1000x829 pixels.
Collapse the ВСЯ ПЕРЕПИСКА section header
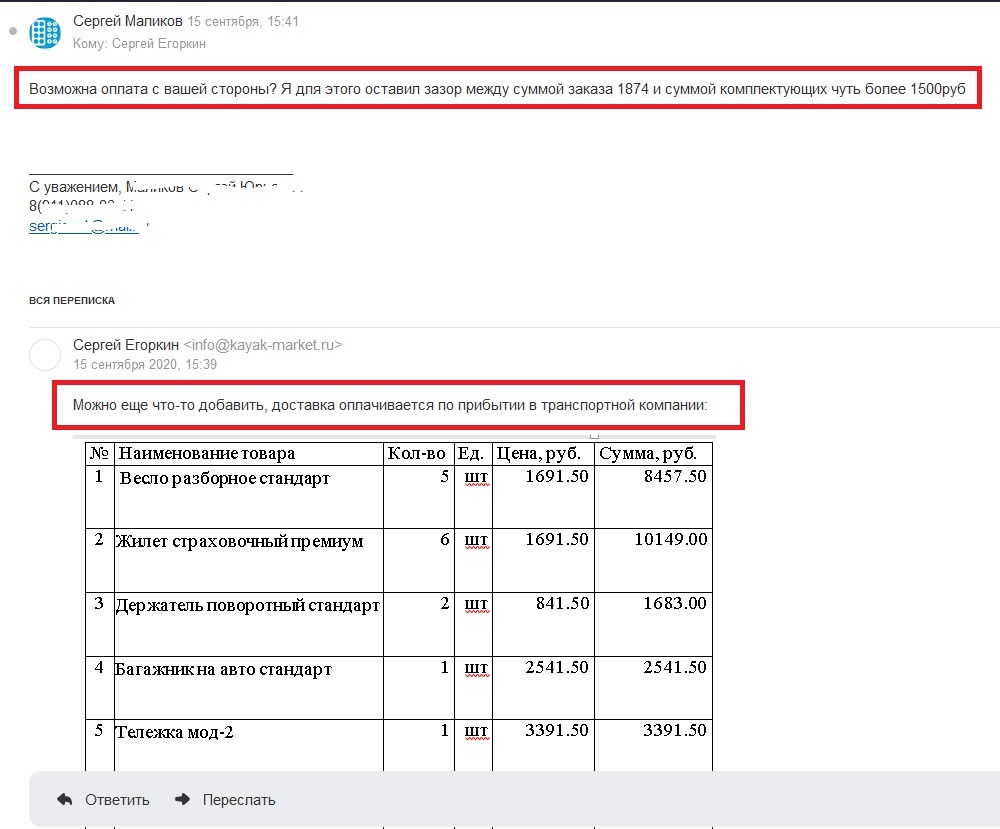pos(72,300)
